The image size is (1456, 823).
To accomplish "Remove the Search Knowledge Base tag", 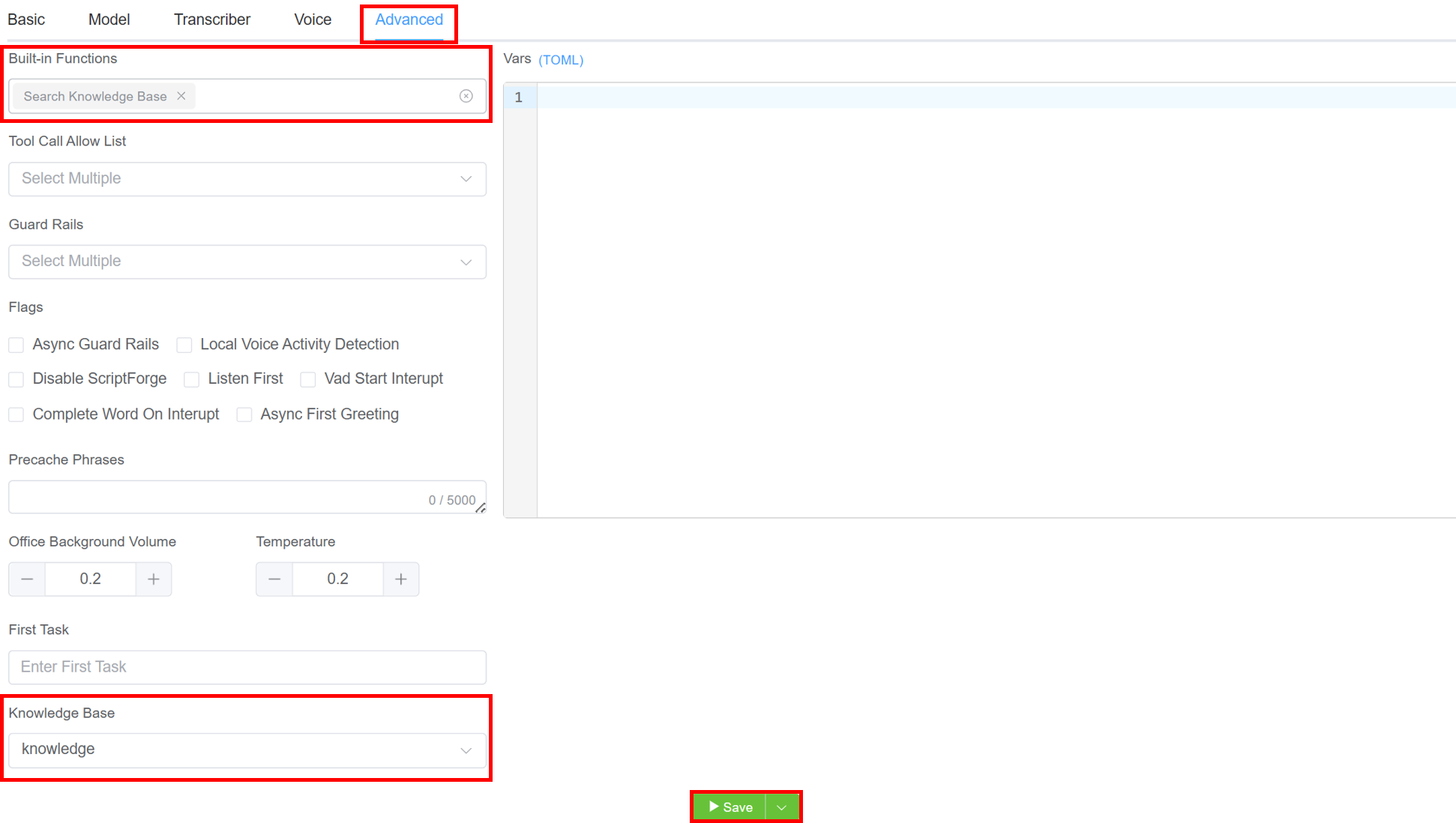I will point(181,96).
